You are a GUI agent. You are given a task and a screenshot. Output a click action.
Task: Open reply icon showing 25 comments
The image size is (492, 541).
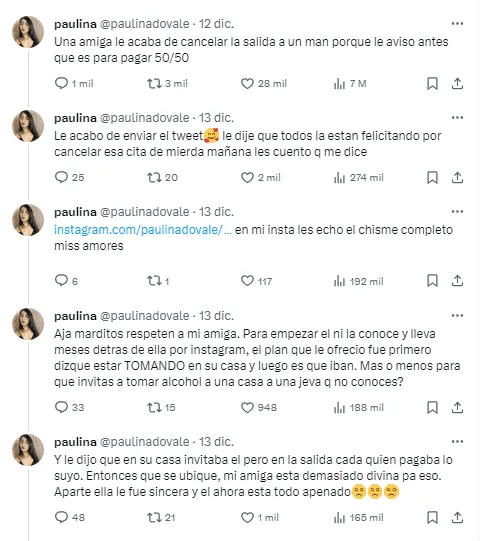click(x=61, y=177)
